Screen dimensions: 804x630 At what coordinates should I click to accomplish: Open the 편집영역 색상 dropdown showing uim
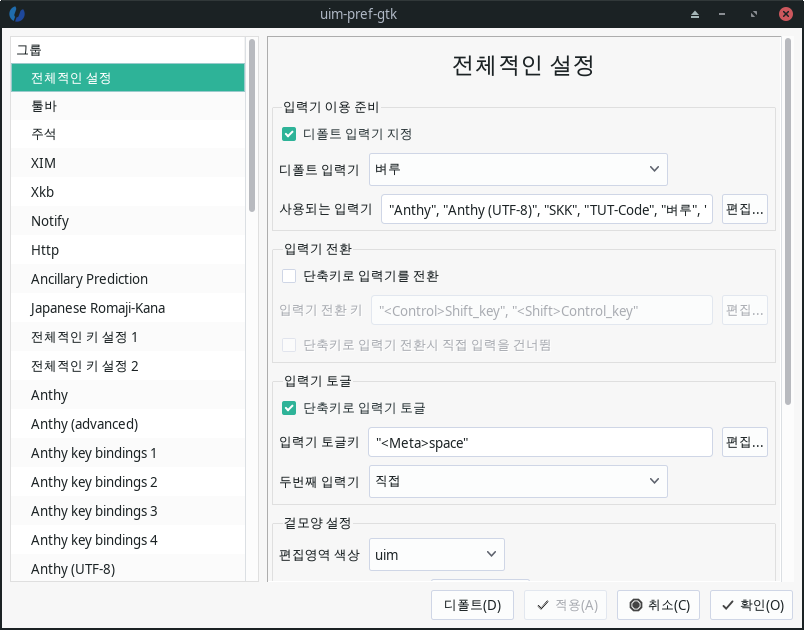click(436, 553)
